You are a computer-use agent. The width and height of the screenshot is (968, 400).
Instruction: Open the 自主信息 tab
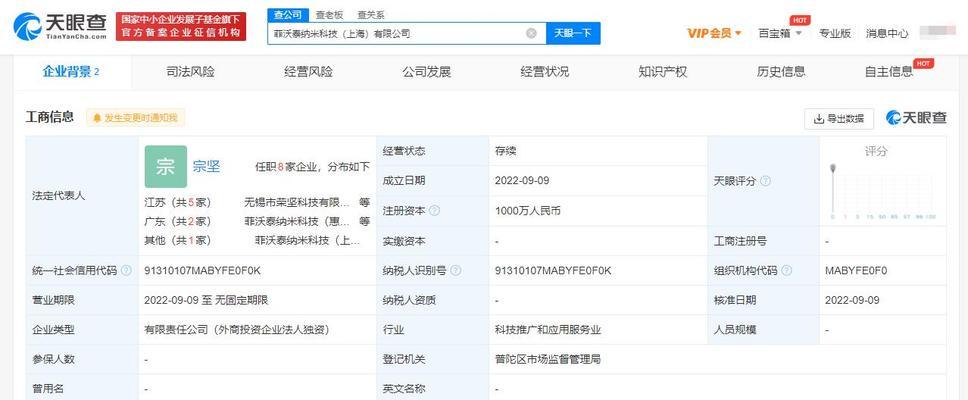coord(889,72)
